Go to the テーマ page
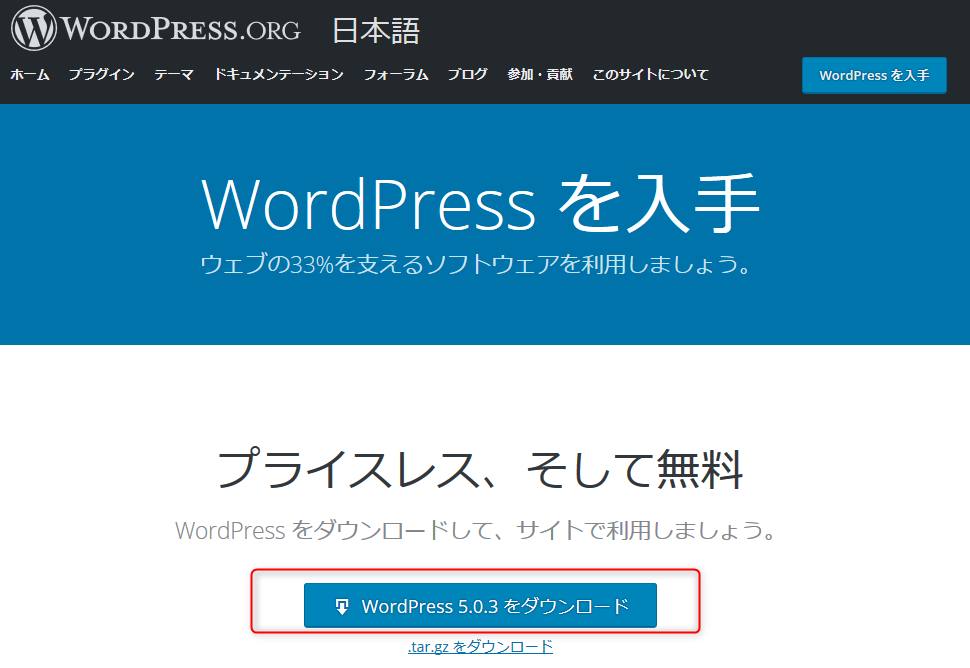 pyautogui.click(x=174, y=75)
